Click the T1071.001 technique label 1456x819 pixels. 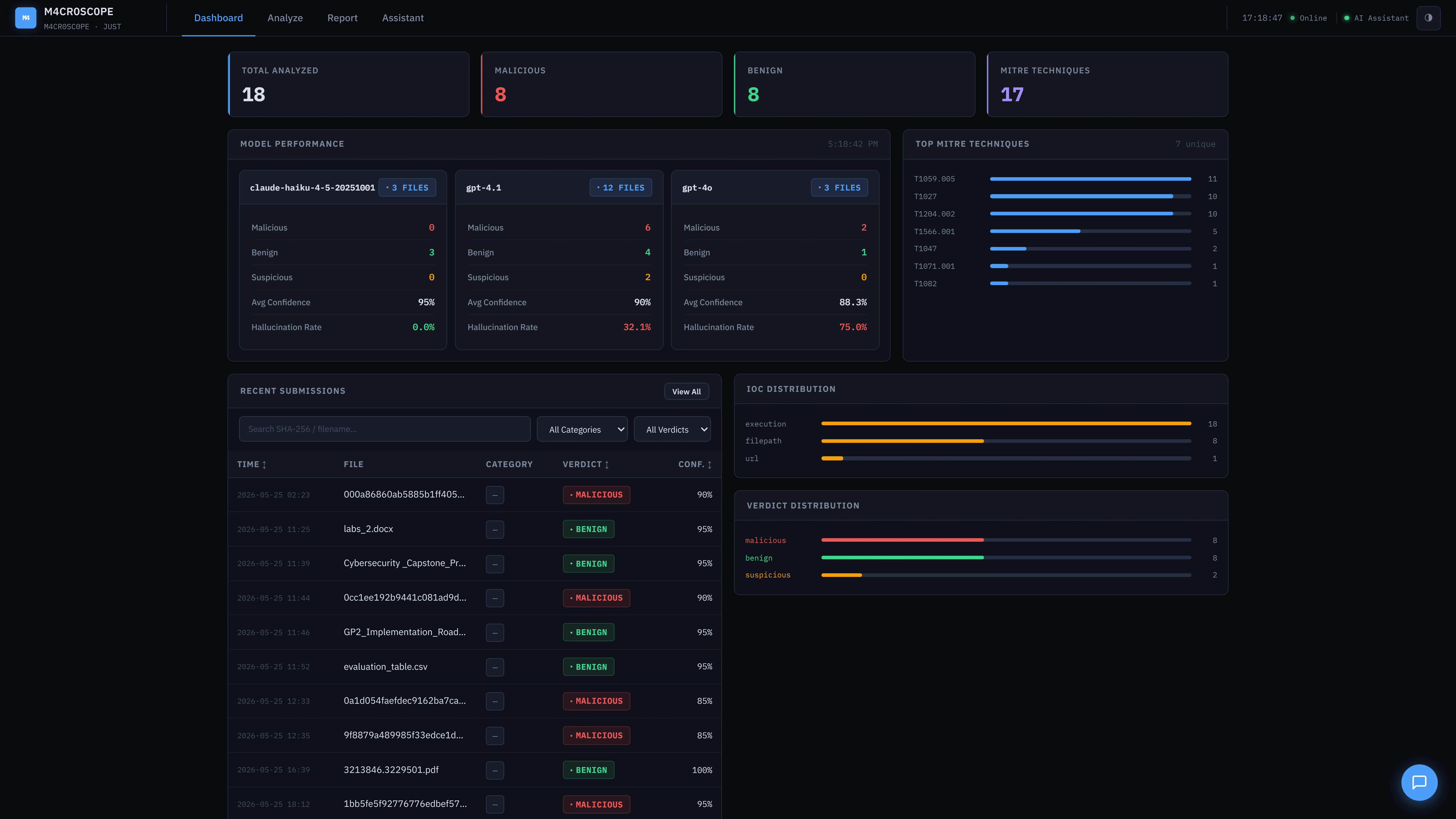pos(934,266)
